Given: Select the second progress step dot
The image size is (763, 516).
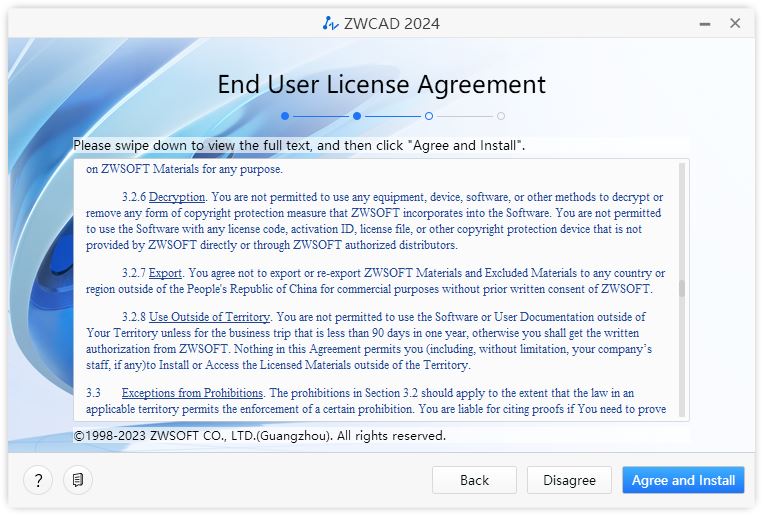Looking at the screenshot, I should (x=357, y=116).
